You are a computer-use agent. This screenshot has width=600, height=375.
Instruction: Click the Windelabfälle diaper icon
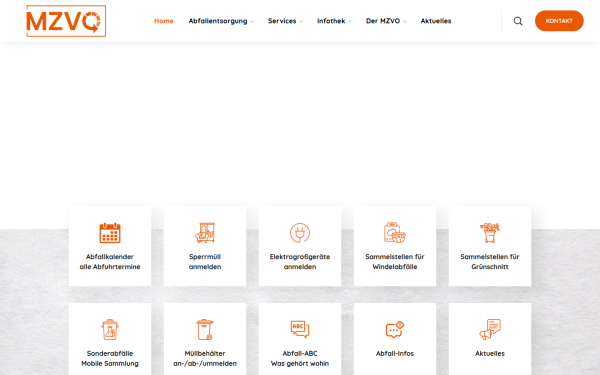[395, 233]
